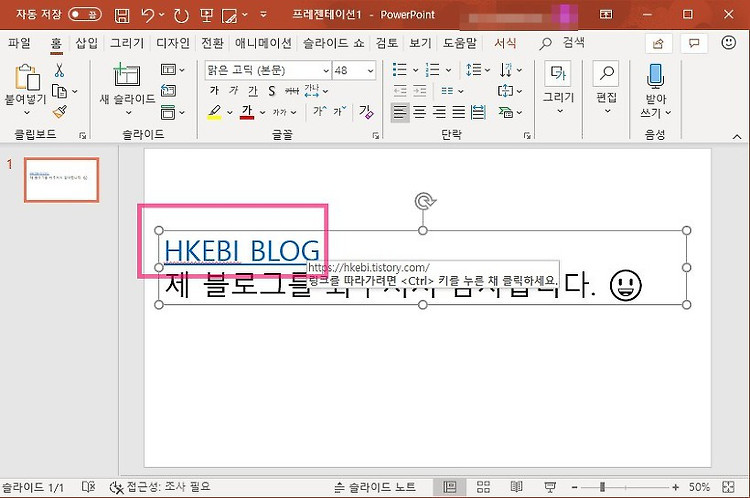Click the Reset slide icon
The image size is (750, 498).
pos(168,90)
